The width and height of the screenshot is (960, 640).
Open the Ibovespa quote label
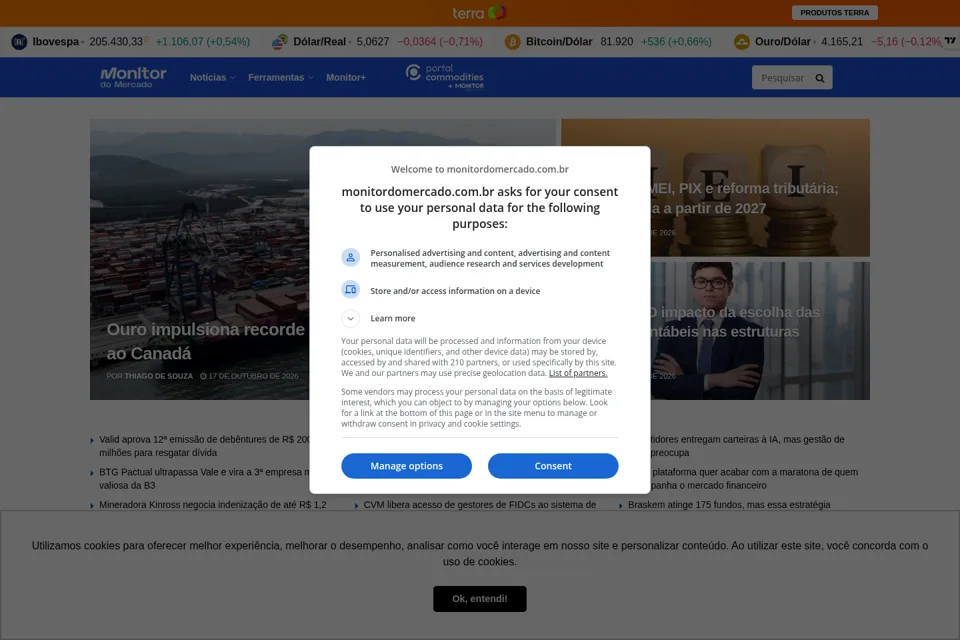56,42
